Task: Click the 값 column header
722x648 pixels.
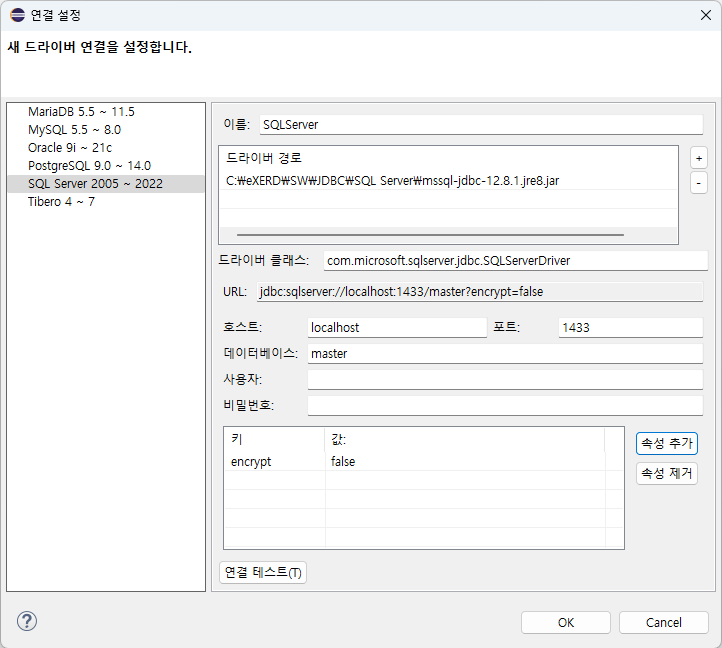Action: click(465, 439)
